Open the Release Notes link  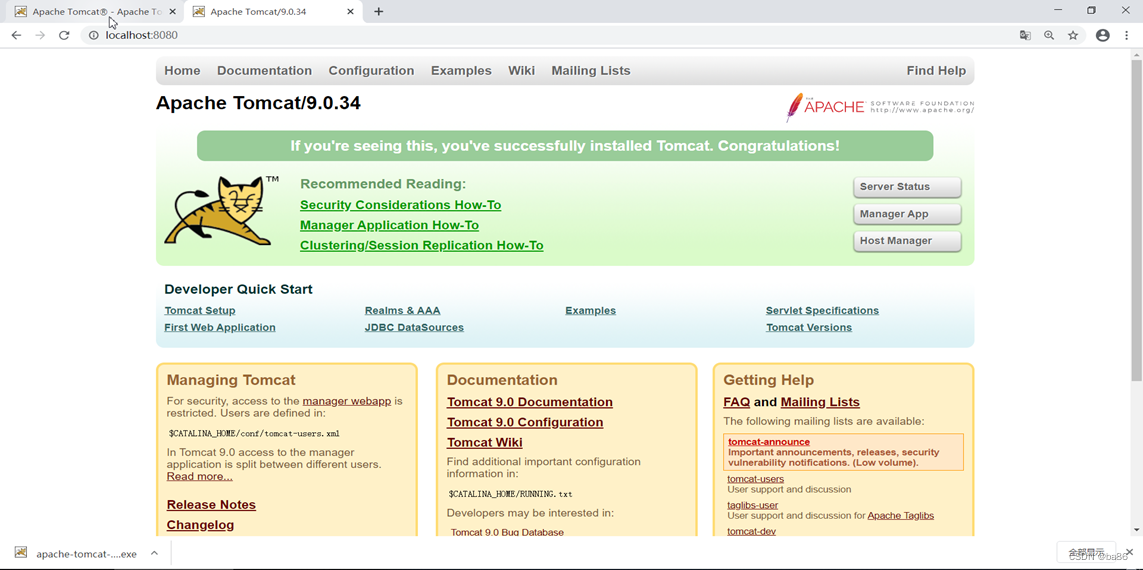pyautogui.click(x=211, y=504)
